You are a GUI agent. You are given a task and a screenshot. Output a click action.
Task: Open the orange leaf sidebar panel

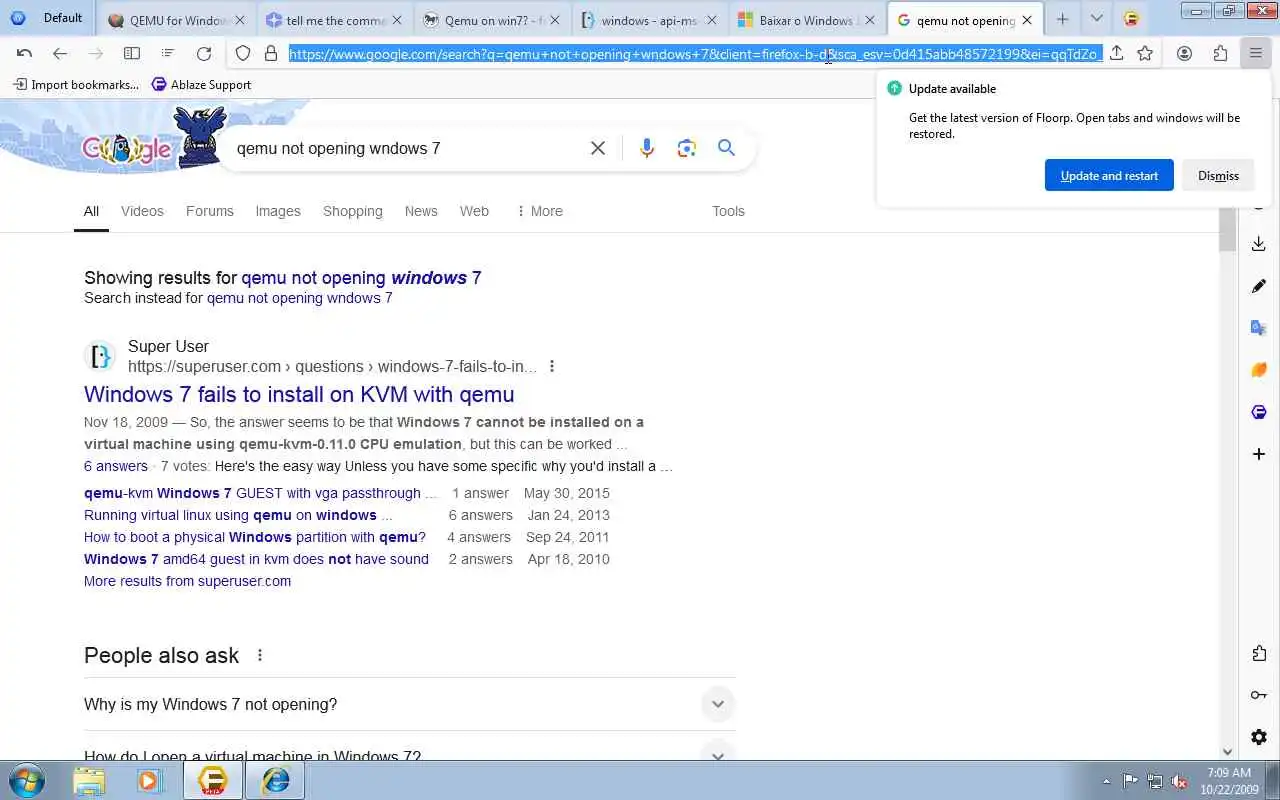click(x=1259, y=370)
